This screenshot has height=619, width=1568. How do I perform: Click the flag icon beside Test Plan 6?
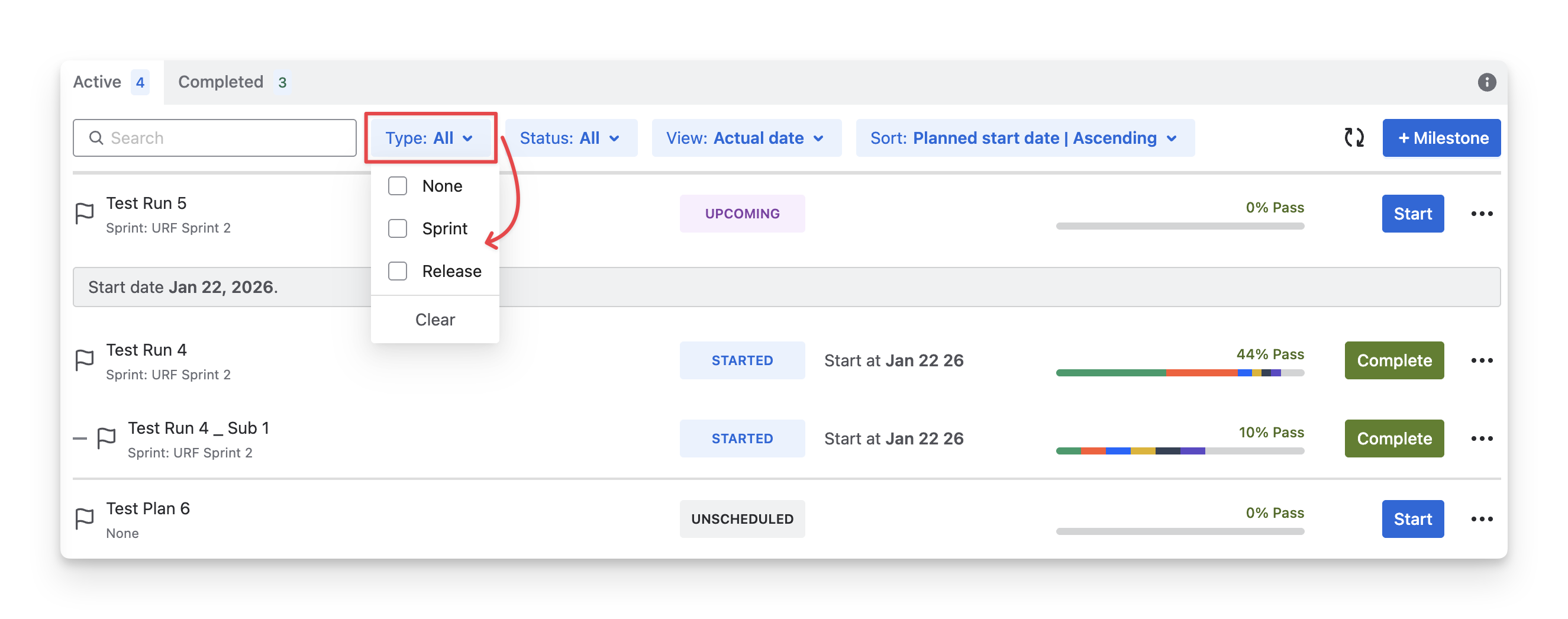click(x=85, y=518)
